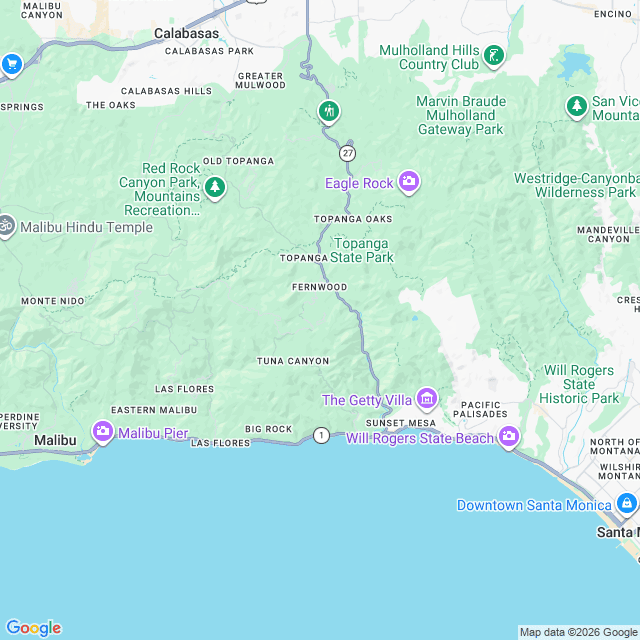The image size is (640, 640).
Task: Click the Highway 1 shield marker
Action: 321,436
